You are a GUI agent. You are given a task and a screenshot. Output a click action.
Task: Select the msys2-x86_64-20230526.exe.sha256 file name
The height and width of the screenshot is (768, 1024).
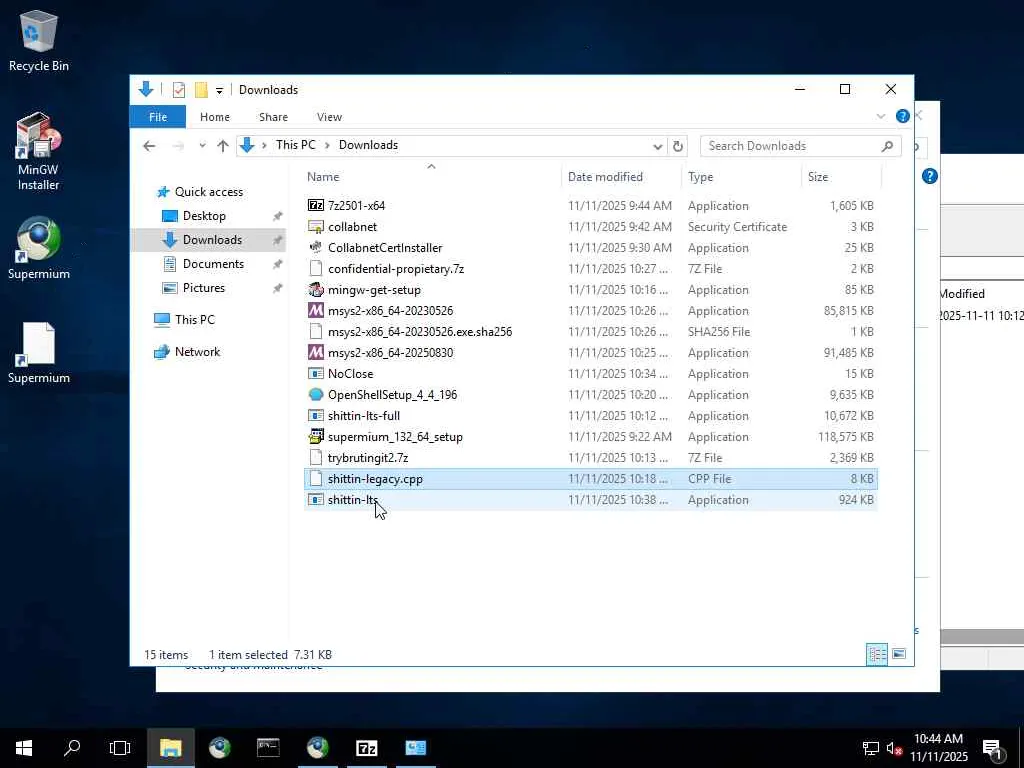[x=420, y=332]
